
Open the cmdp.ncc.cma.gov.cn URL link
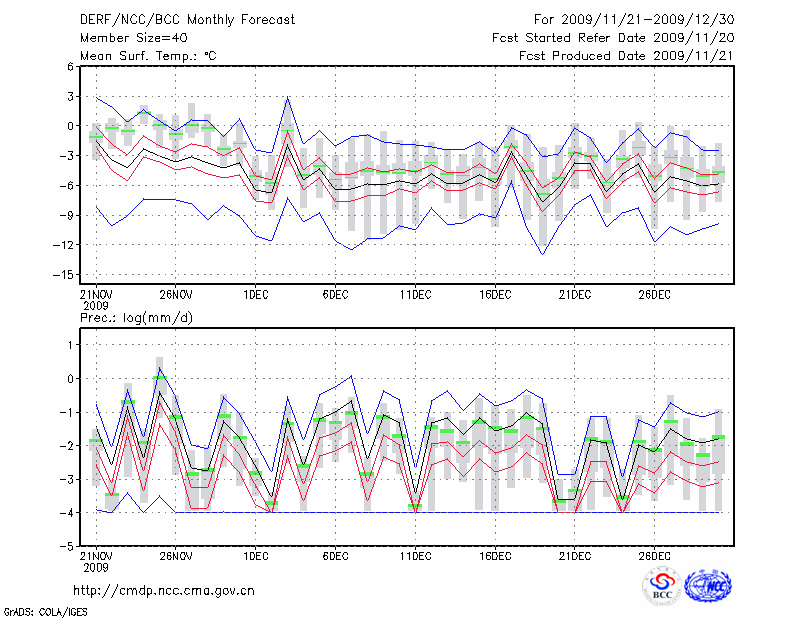point(164,590)
